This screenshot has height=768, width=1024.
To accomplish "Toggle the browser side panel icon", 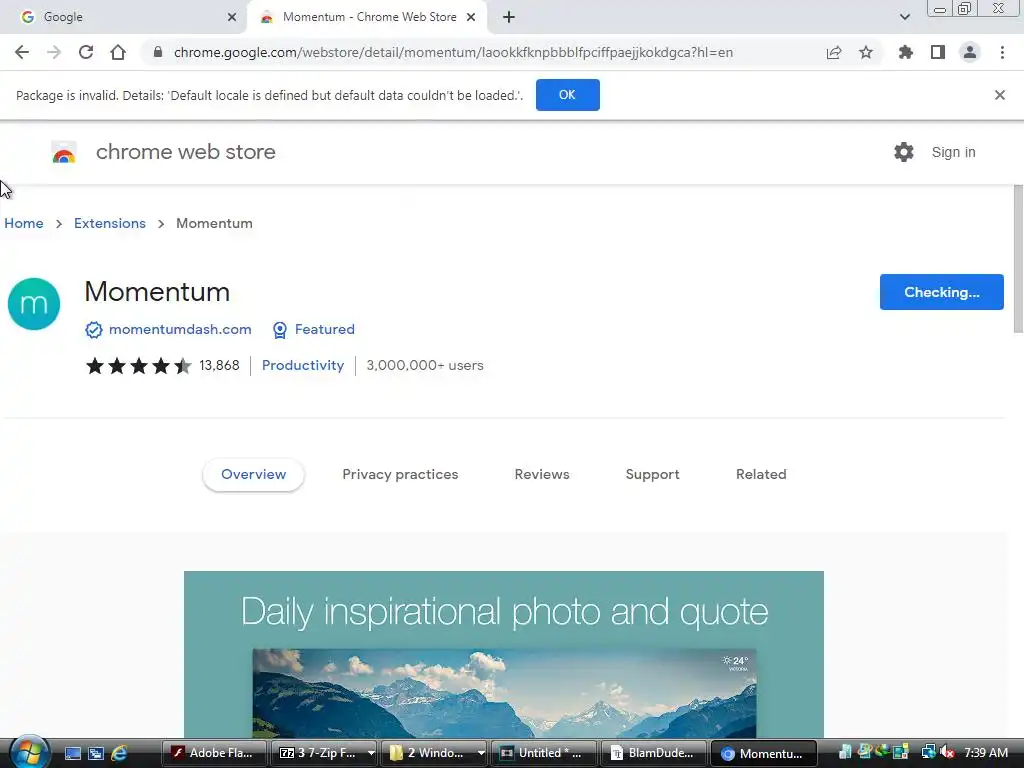I will tap(938, 52).
